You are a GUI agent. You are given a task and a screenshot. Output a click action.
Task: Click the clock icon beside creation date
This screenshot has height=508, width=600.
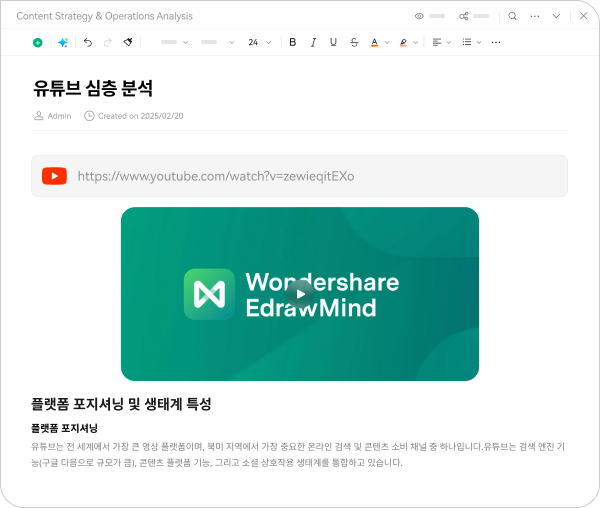coord(89,116)
